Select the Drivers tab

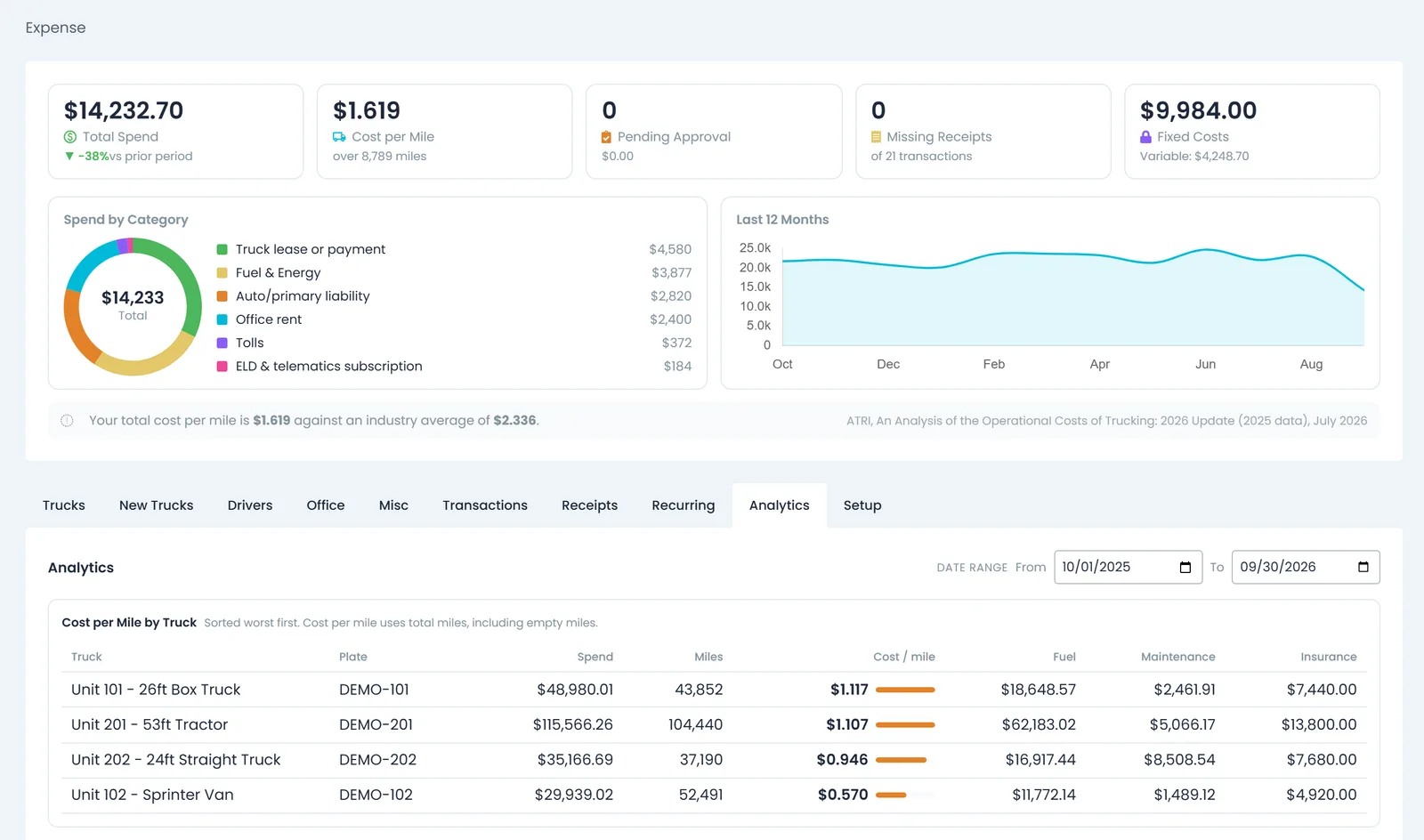pos(250,505)
